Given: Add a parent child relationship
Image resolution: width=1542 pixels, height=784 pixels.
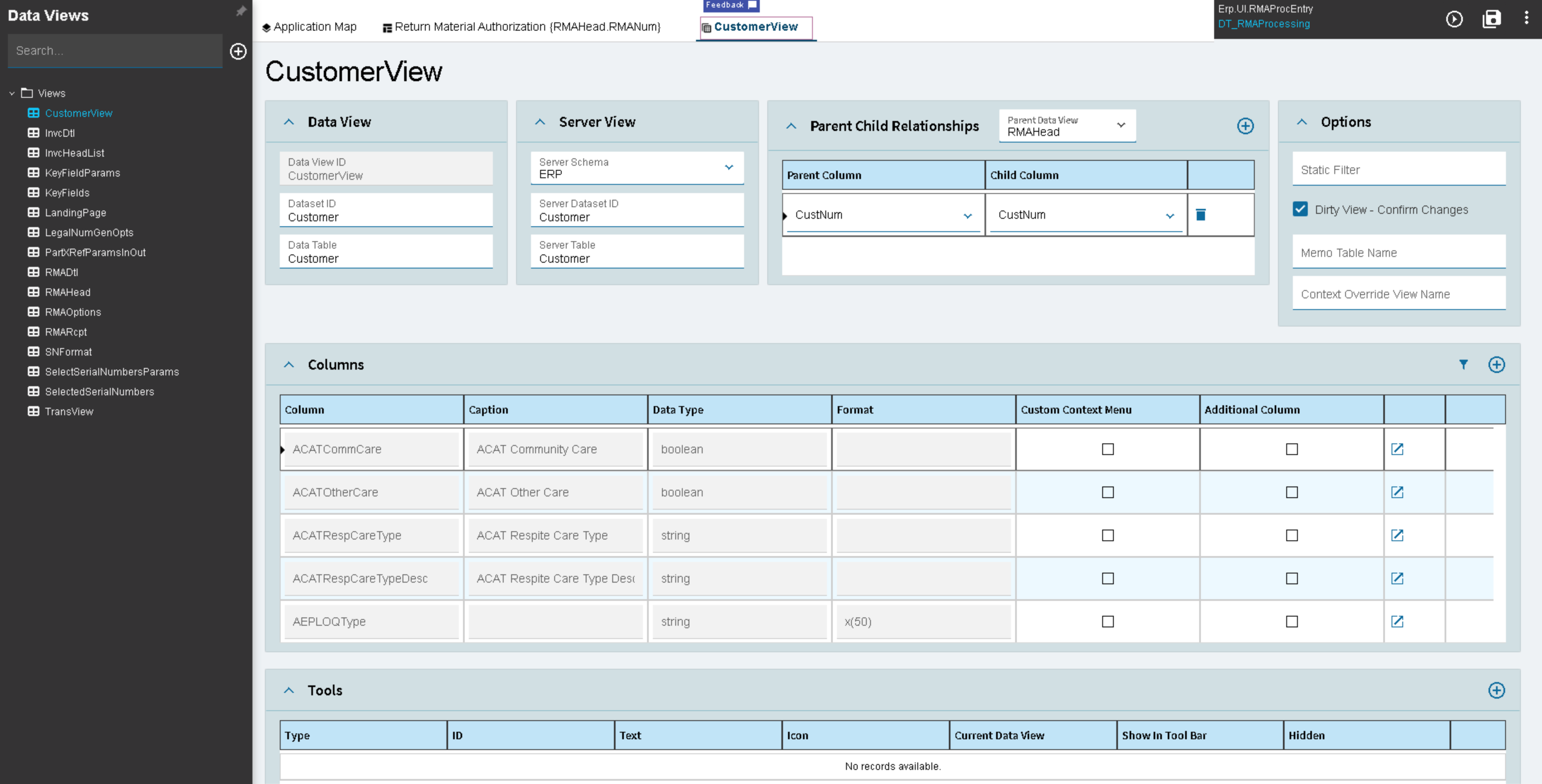Looking at the screenshot, I should click(x=1245, y=126).
